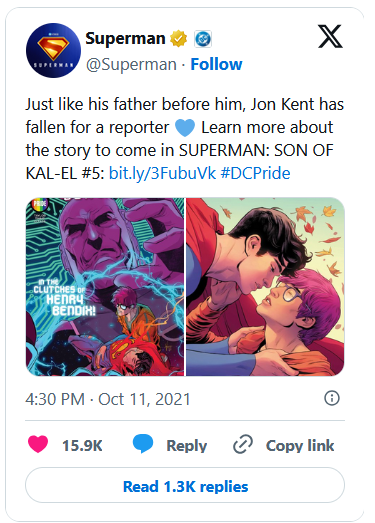The image size is (375, 523).
Task: Open the Jon Kent kiss artwork image
Action: 265,287
